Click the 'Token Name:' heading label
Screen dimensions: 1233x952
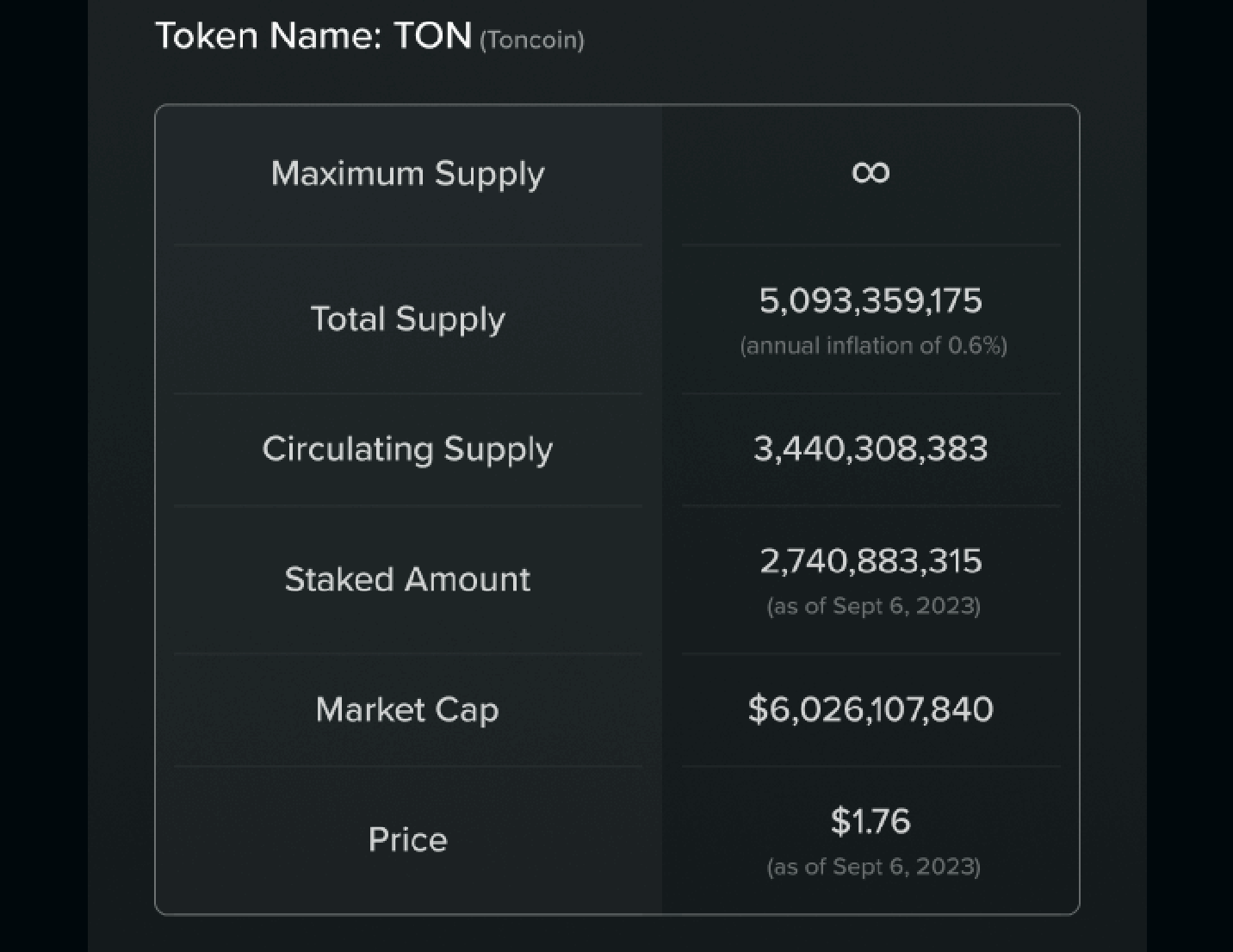(x=268, y=36)
